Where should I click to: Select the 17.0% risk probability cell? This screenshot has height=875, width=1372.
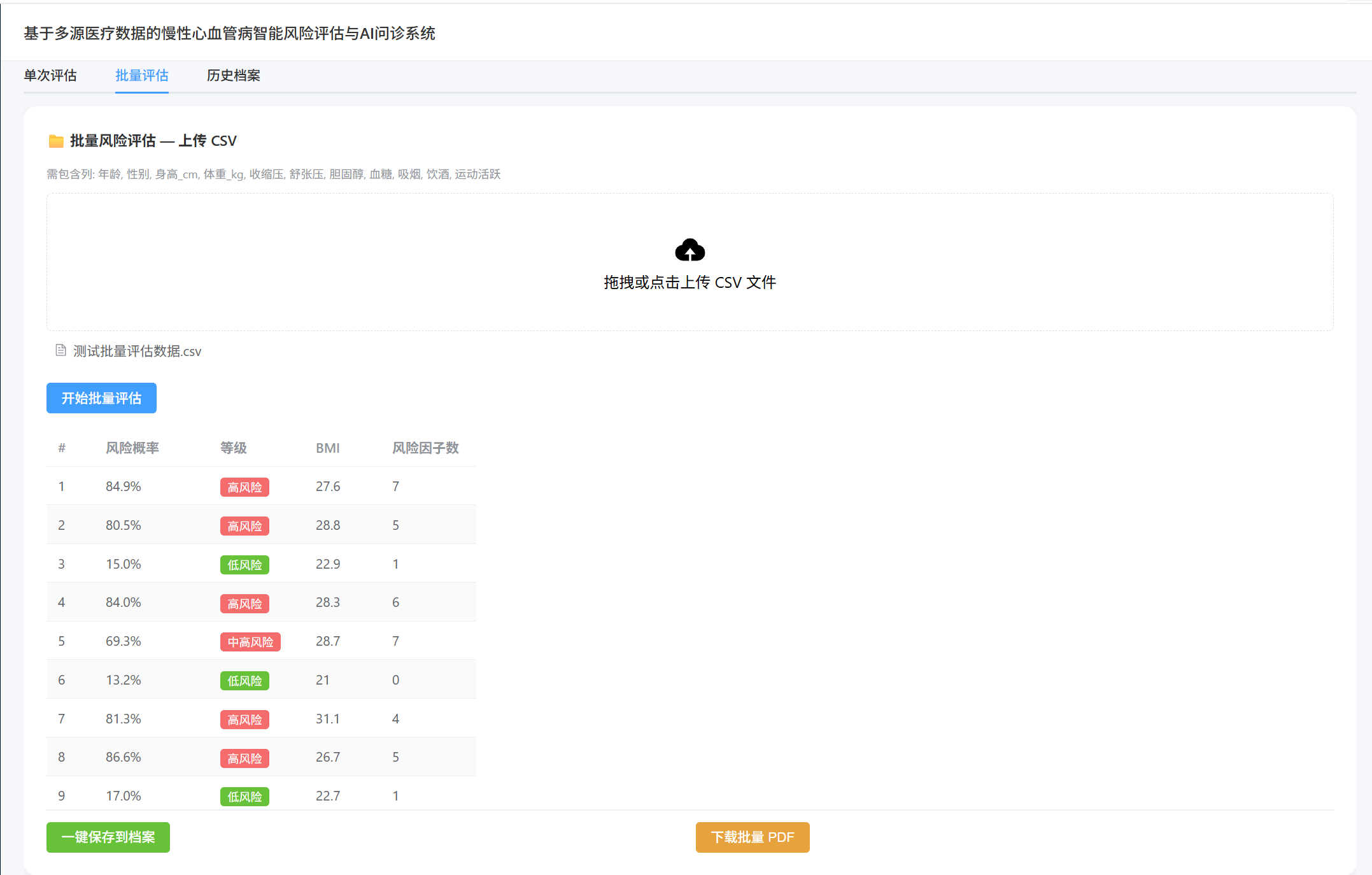(x=124, y=796)
